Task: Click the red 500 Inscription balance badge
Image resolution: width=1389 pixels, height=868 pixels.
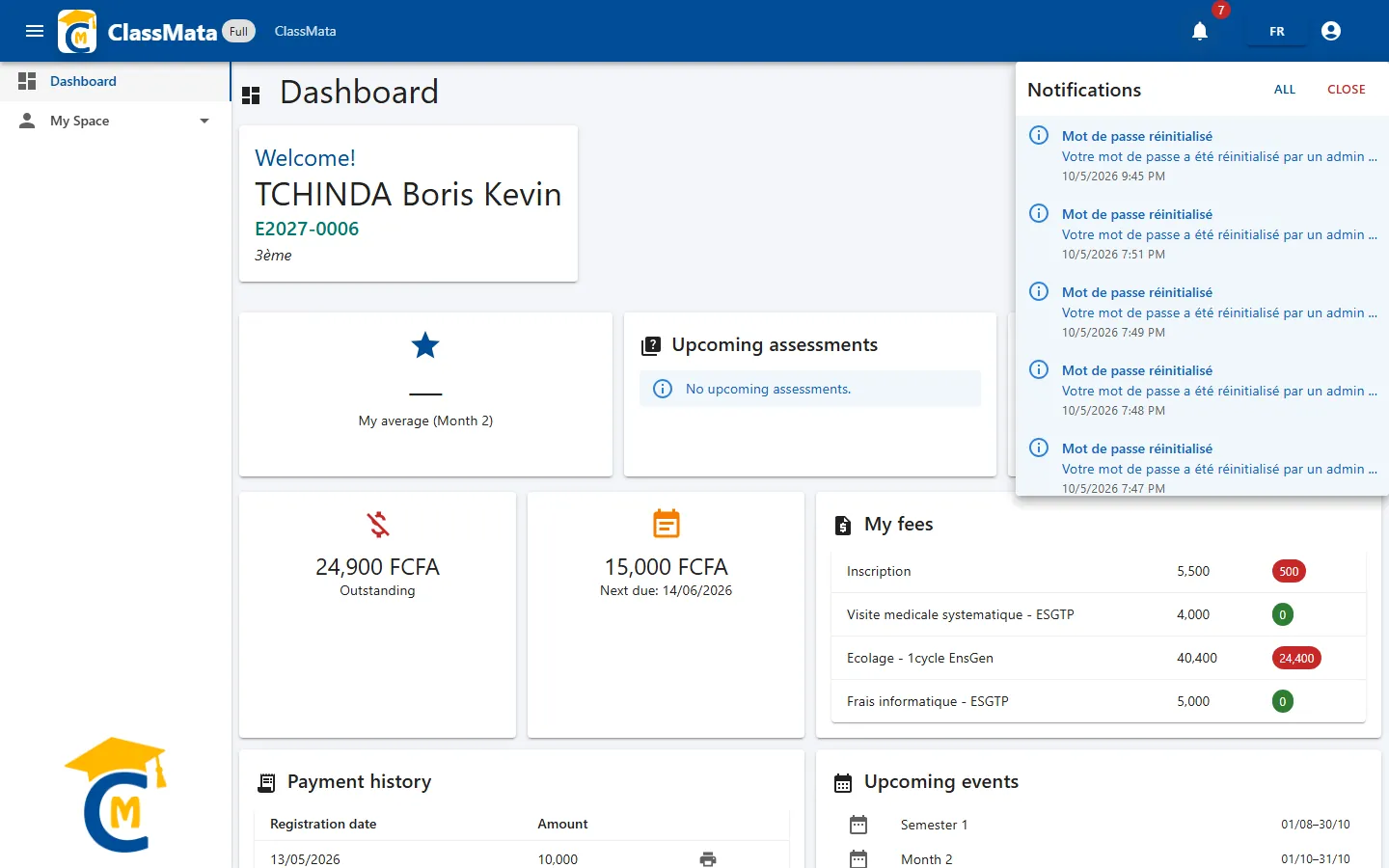Action: (x=1289, y=571)
